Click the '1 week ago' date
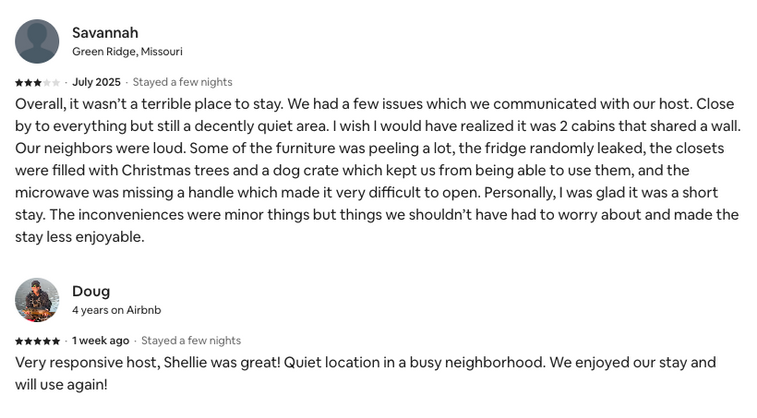This screenshot has width=757, height=418. pyautogui.click(x=100, y=341)
